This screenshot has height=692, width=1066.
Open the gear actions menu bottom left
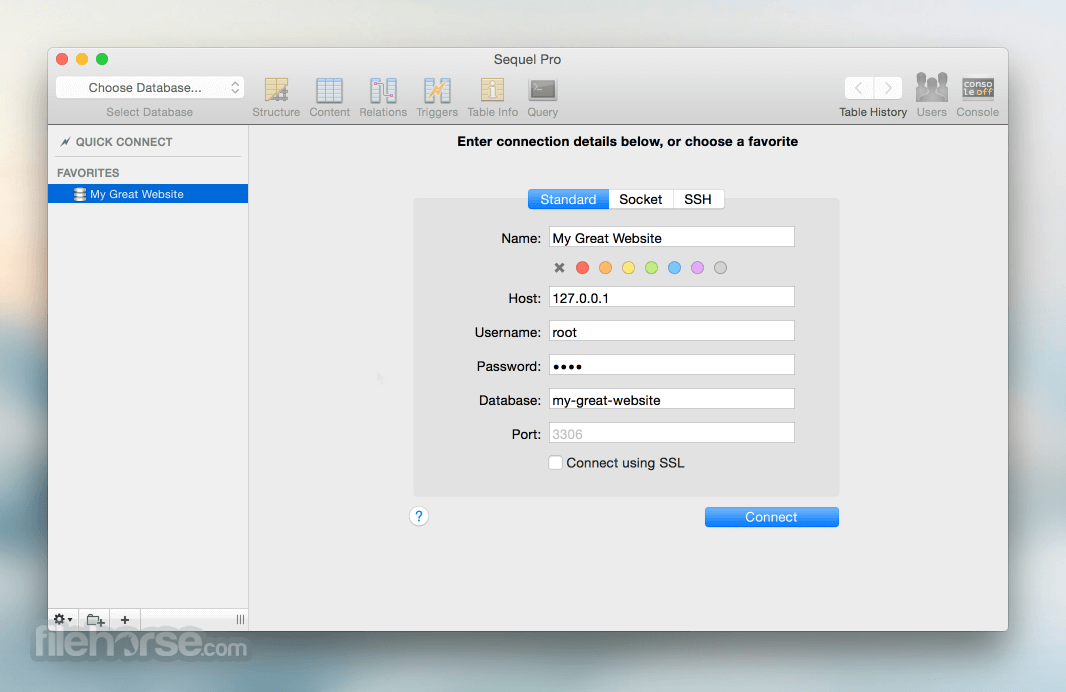62,620
